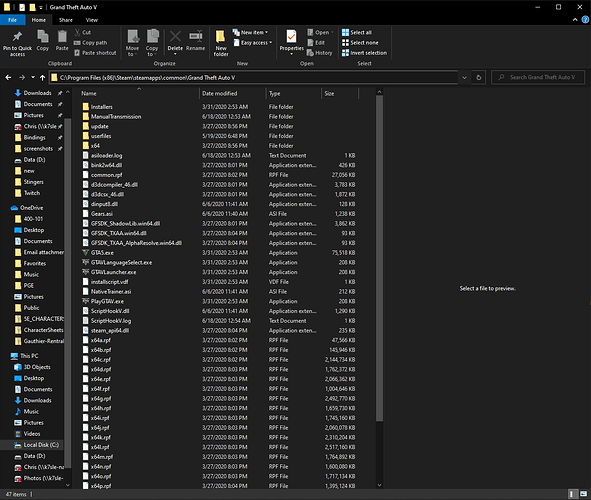
Task: Refresh the folder view
Action: (479, 78)
